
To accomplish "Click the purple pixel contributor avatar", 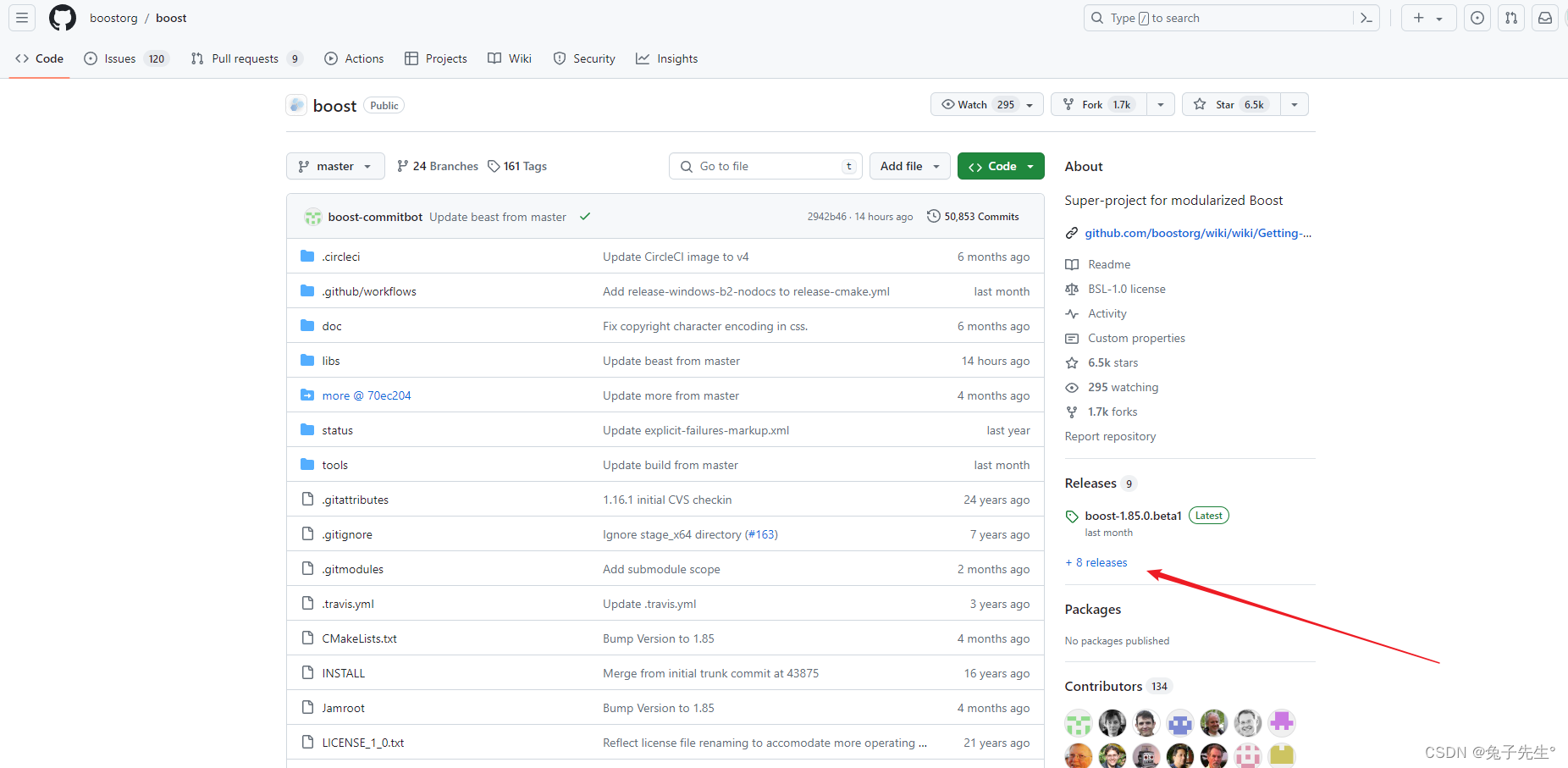I will (1282, 722).
